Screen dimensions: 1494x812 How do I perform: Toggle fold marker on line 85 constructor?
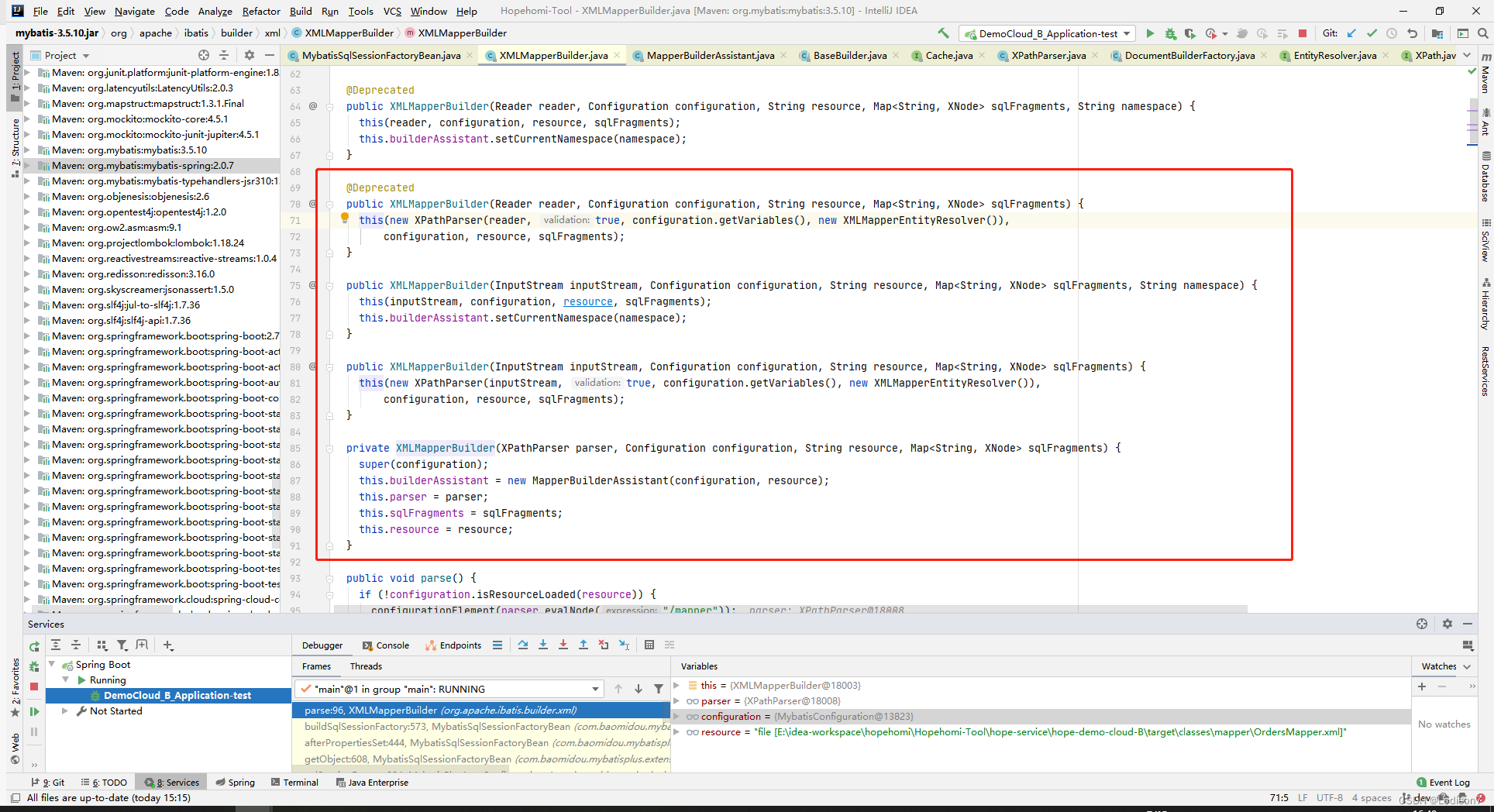coord(329,448)
